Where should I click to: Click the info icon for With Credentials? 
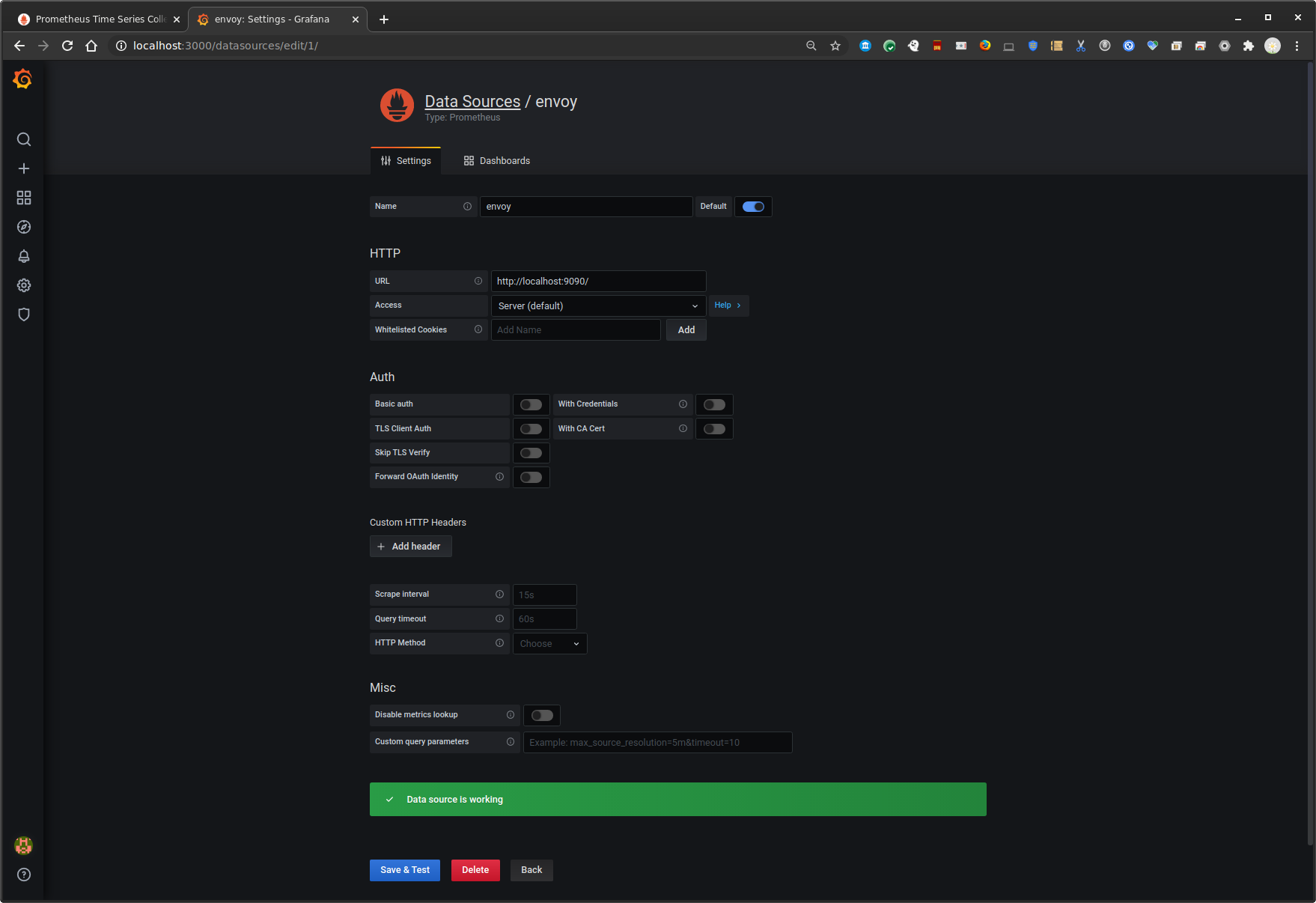tap(683, 404)
